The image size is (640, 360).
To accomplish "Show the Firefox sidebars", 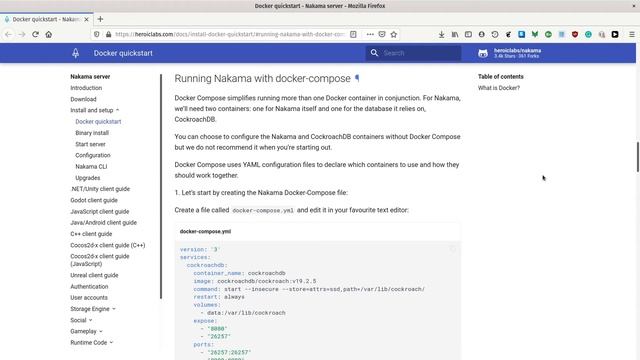I will (x=468, y=35).
